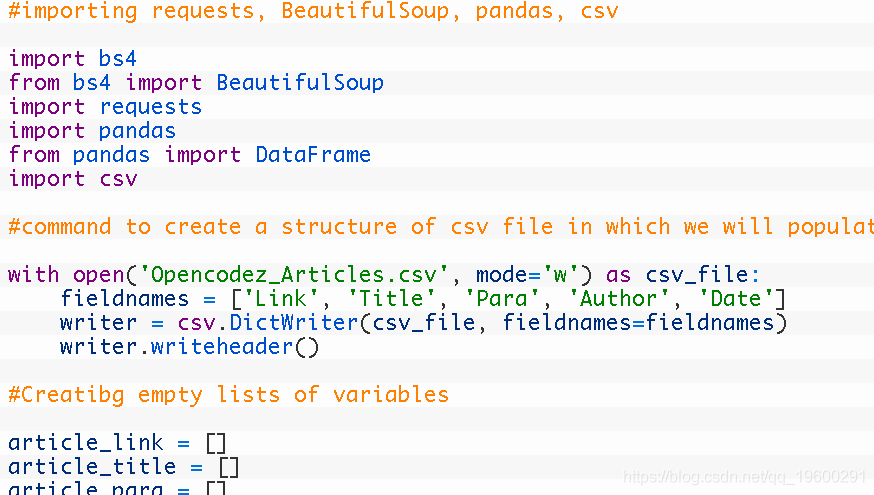The width and height of the screenshot is (874, 495).
Task: Click the 'Link' string in the fieldnames list
Action: (x=280, y=299)
